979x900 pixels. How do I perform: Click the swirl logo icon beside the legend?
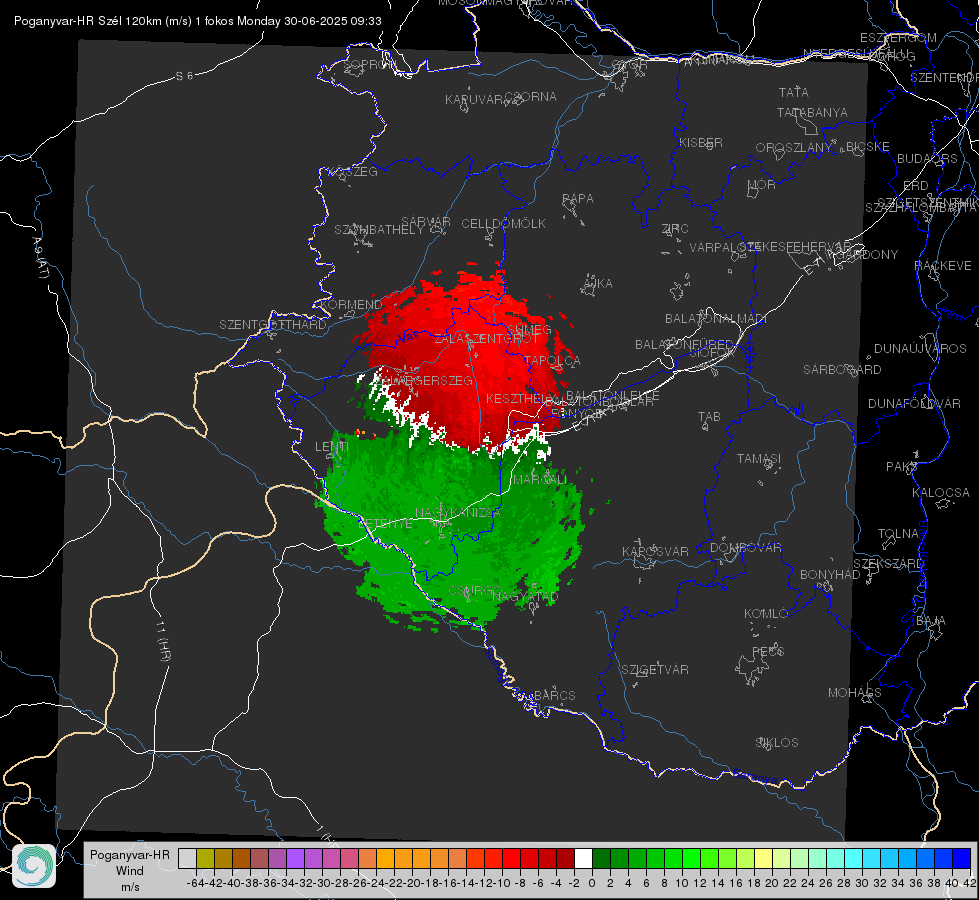point(34,866)
